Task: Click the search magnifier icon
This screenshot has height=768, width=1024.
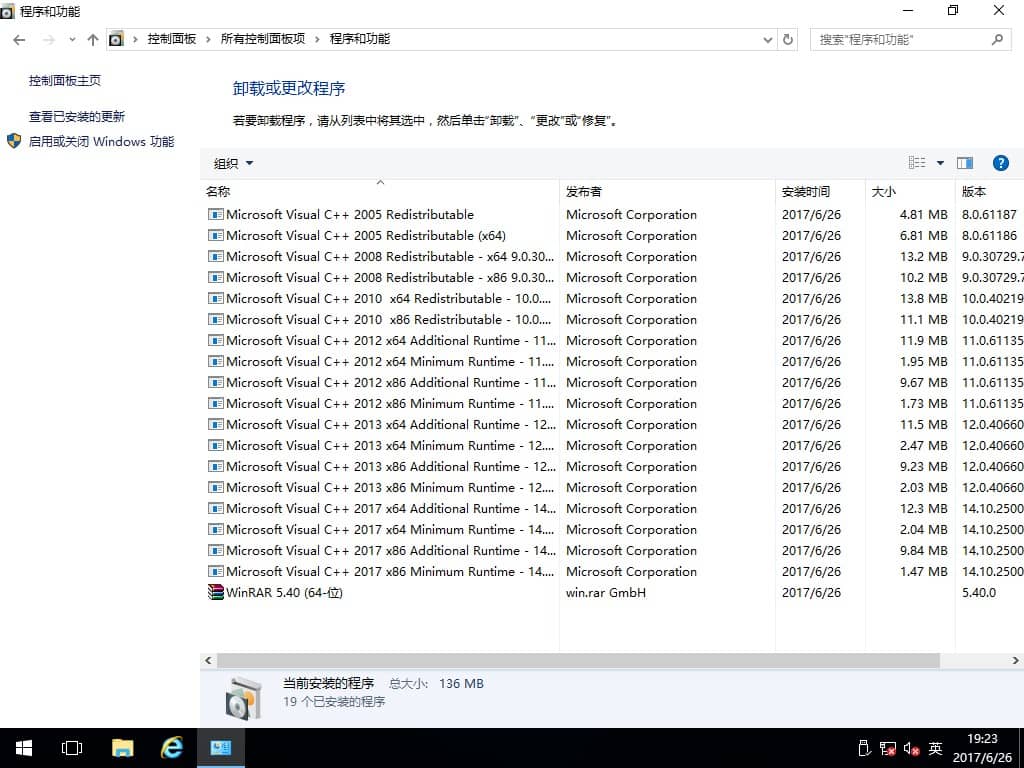Action: click(997, 40)
